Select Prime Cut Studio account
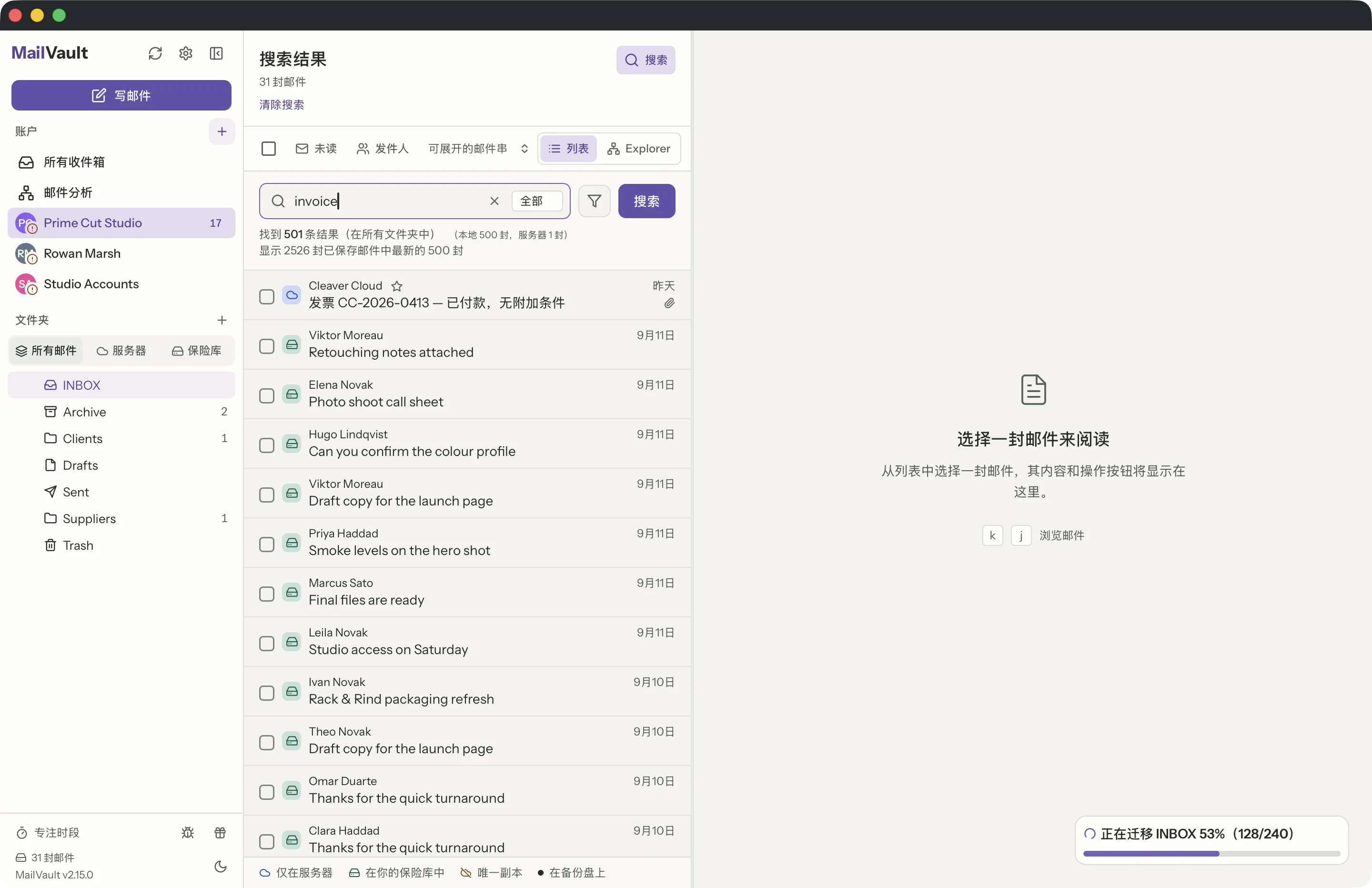 121,223
